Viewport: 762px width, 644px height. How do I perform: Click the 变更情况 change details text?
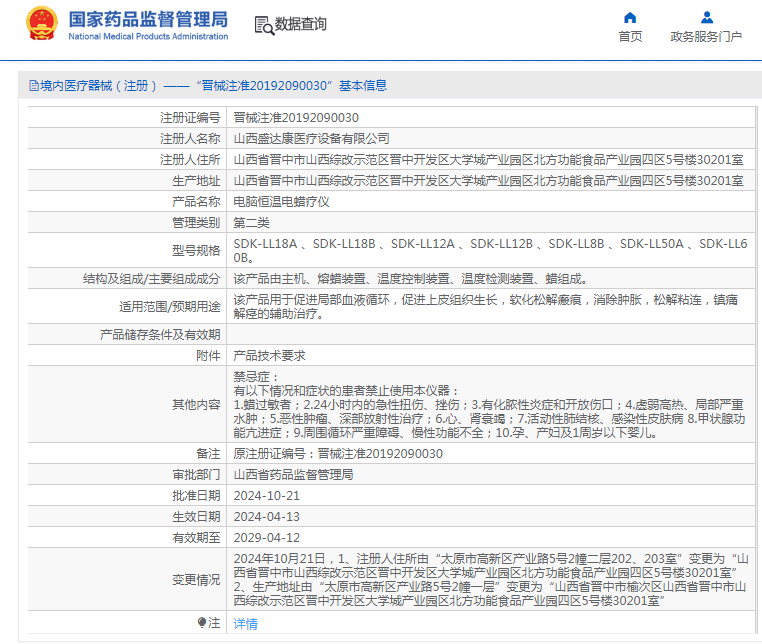pyautogui.click(x=491, y=579)
